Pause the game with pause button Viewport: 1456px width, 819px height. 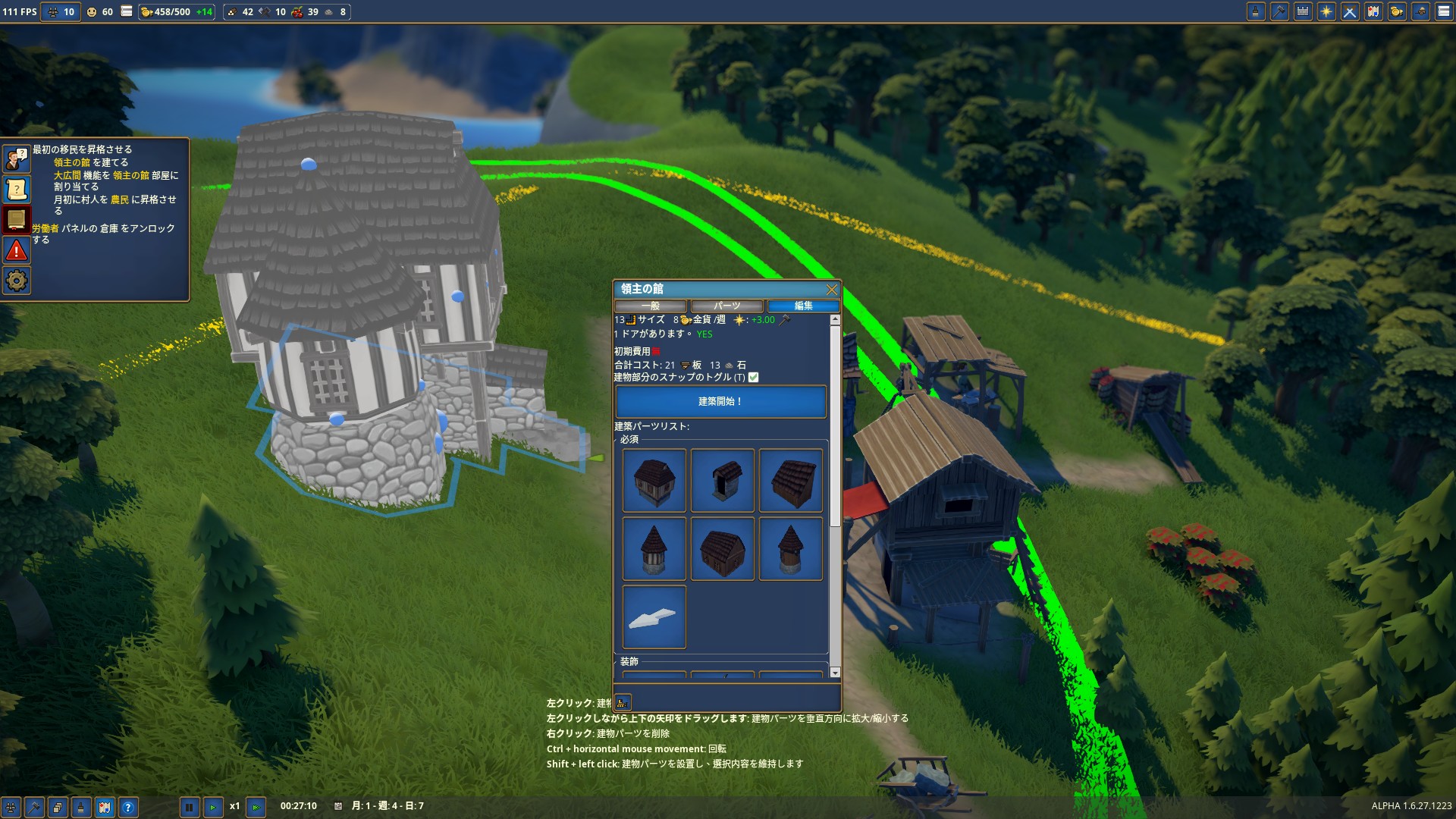coord(190,807)
